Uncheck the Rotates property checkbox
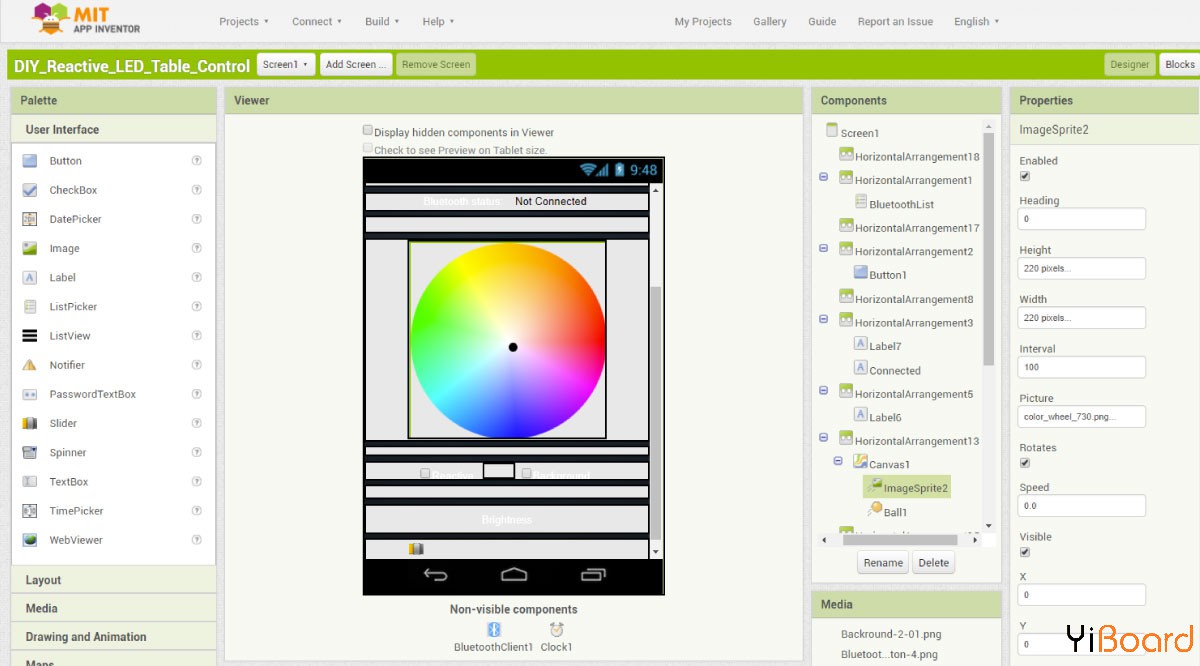This screenshot has height=666, width=1200. (1025, 463)
